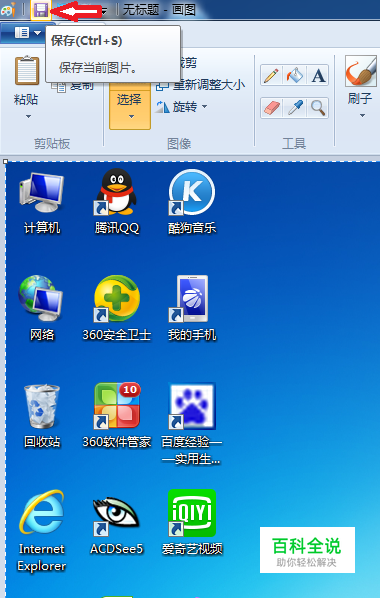Open the Paint system menu icon
Viewport: 380px width, 598px height.
[x=8, y=10]
